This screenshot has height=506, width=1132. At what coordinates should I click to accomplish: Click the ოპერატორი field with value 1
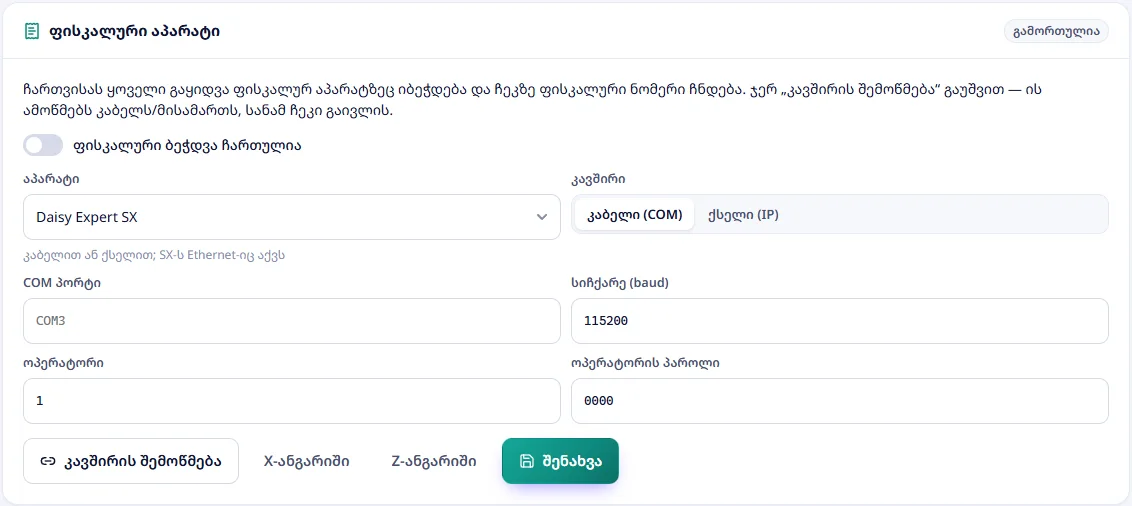click(x=292, y=401)
